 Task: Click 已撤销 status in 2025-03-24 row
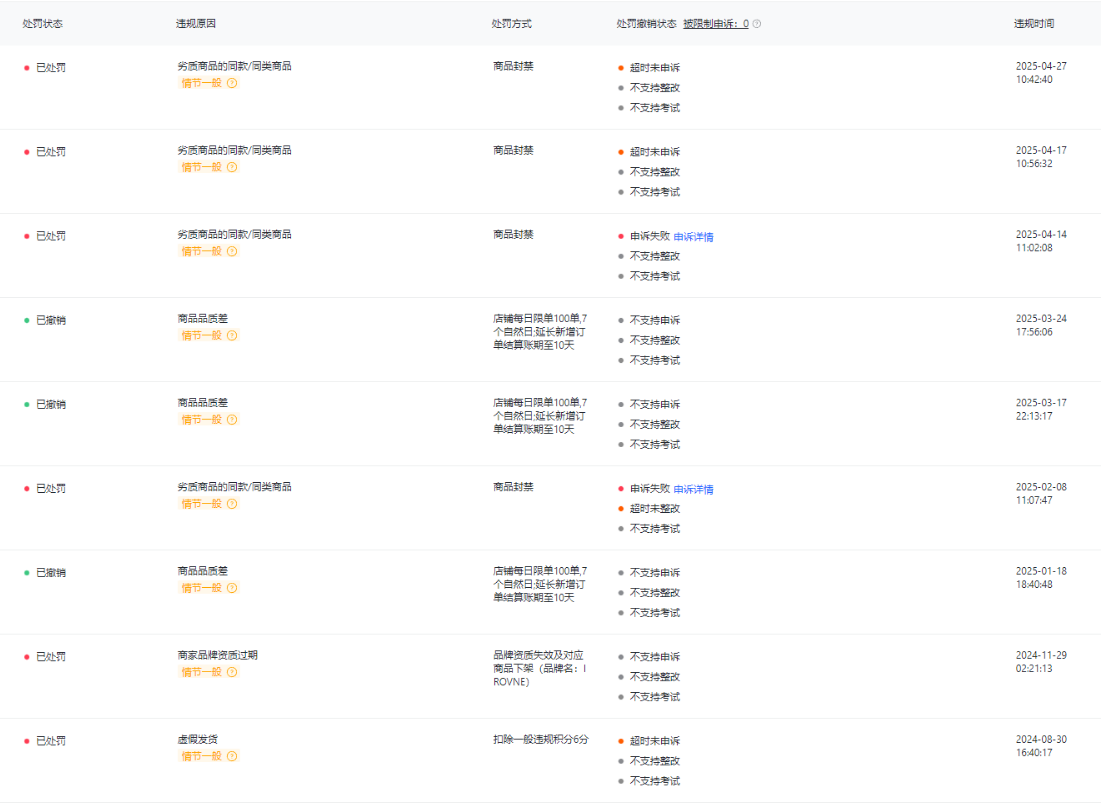coord(50,320)
